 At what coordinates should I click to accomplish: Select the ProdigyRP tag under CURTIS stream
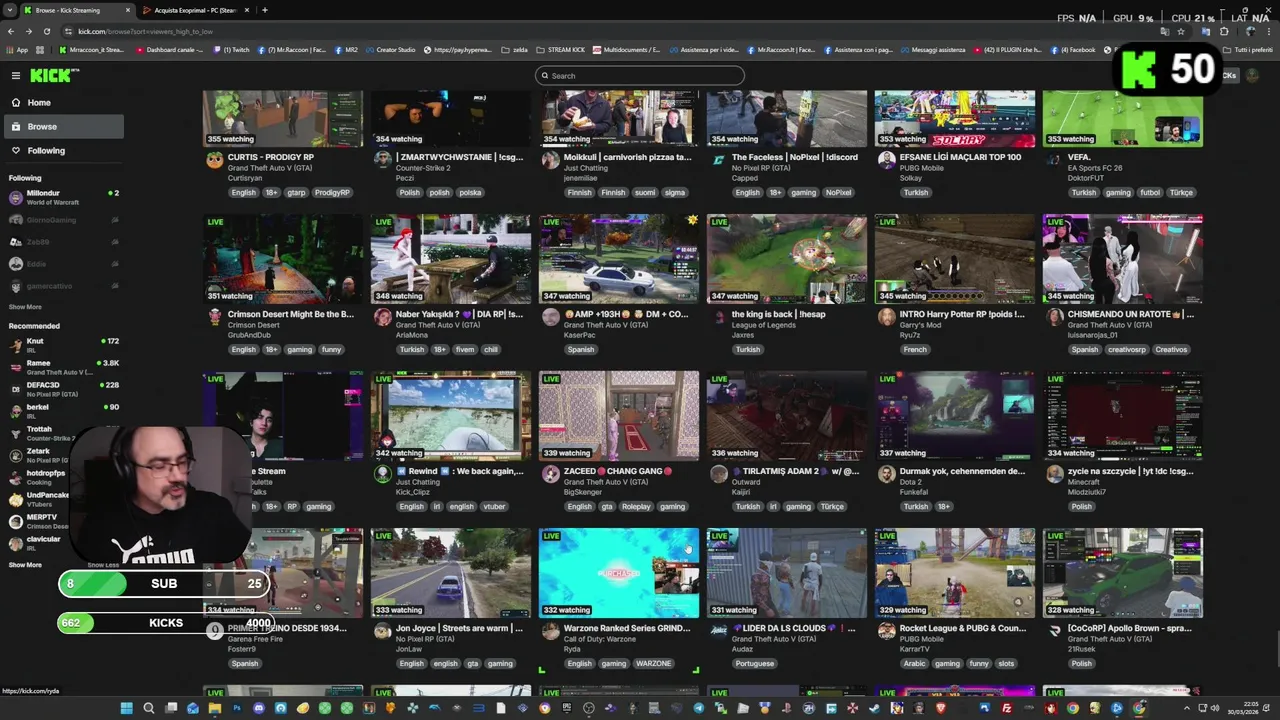coord(332,193)
